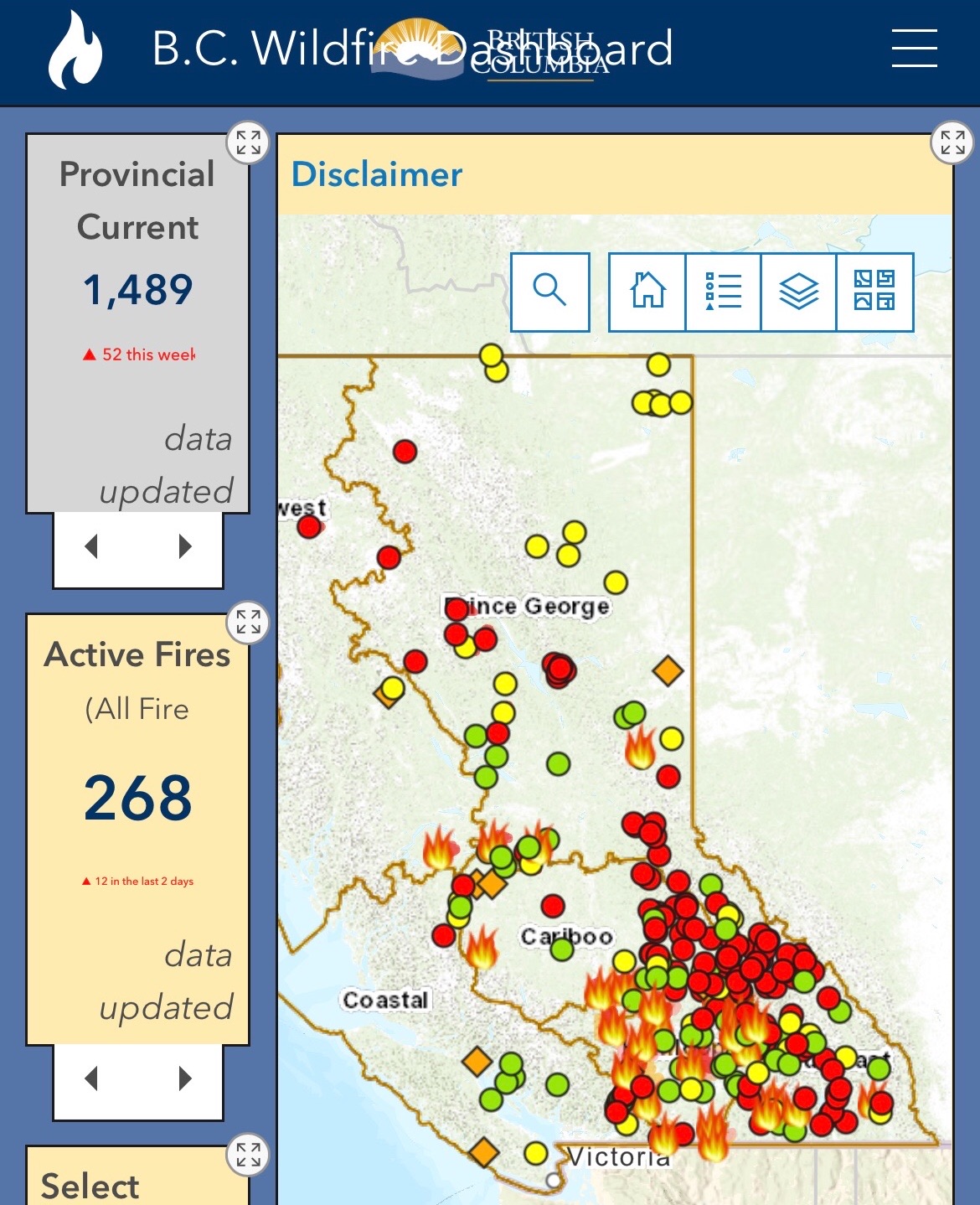Show next Active Fires slide
Screen dimensions: 980x1205
[185, 1078]
